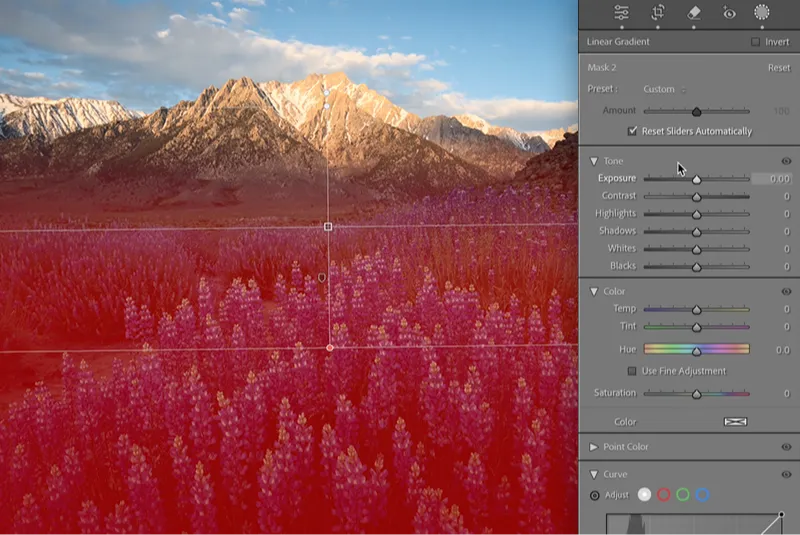
Task: Click the Linear Gradient label
Action: click(618, 42)
